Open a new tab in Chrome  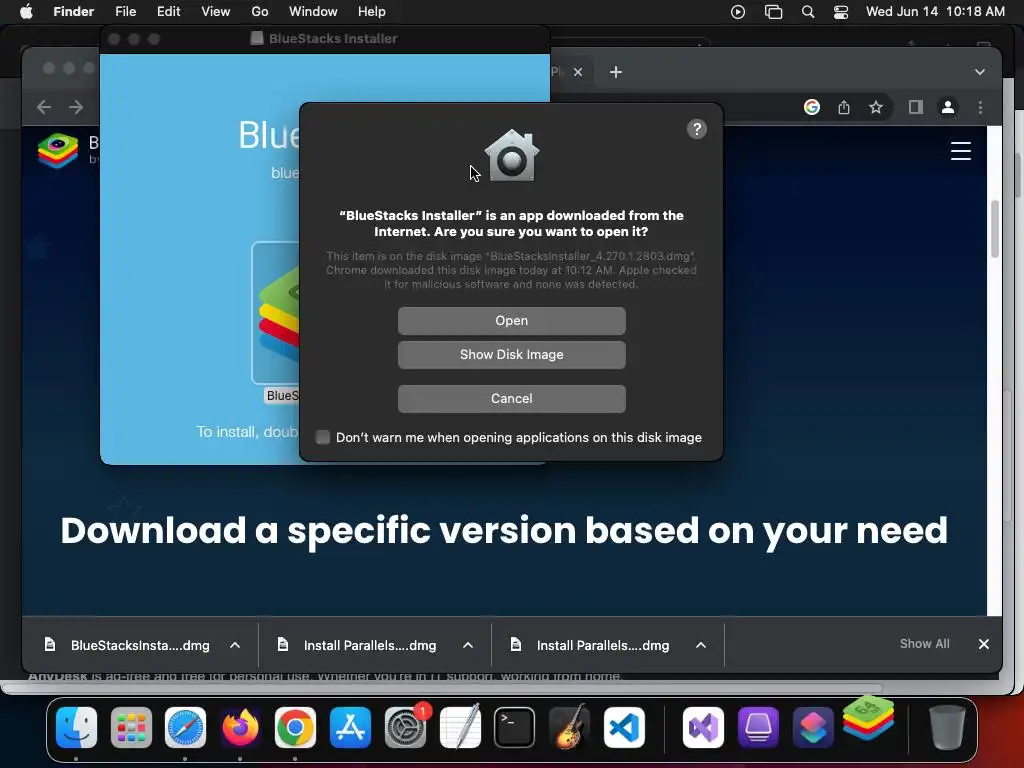click(x=616, y=72)
